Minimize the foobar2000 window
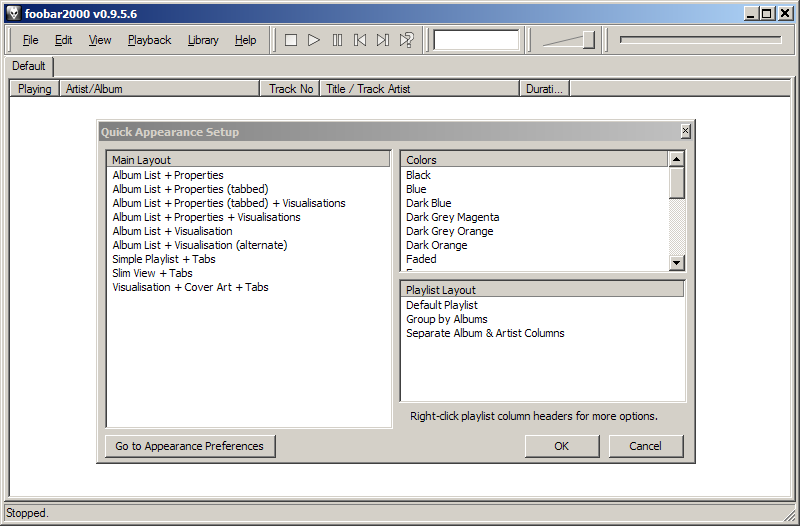Image resolution: width=800 pixels, height=526 pixels. (751, 13)
